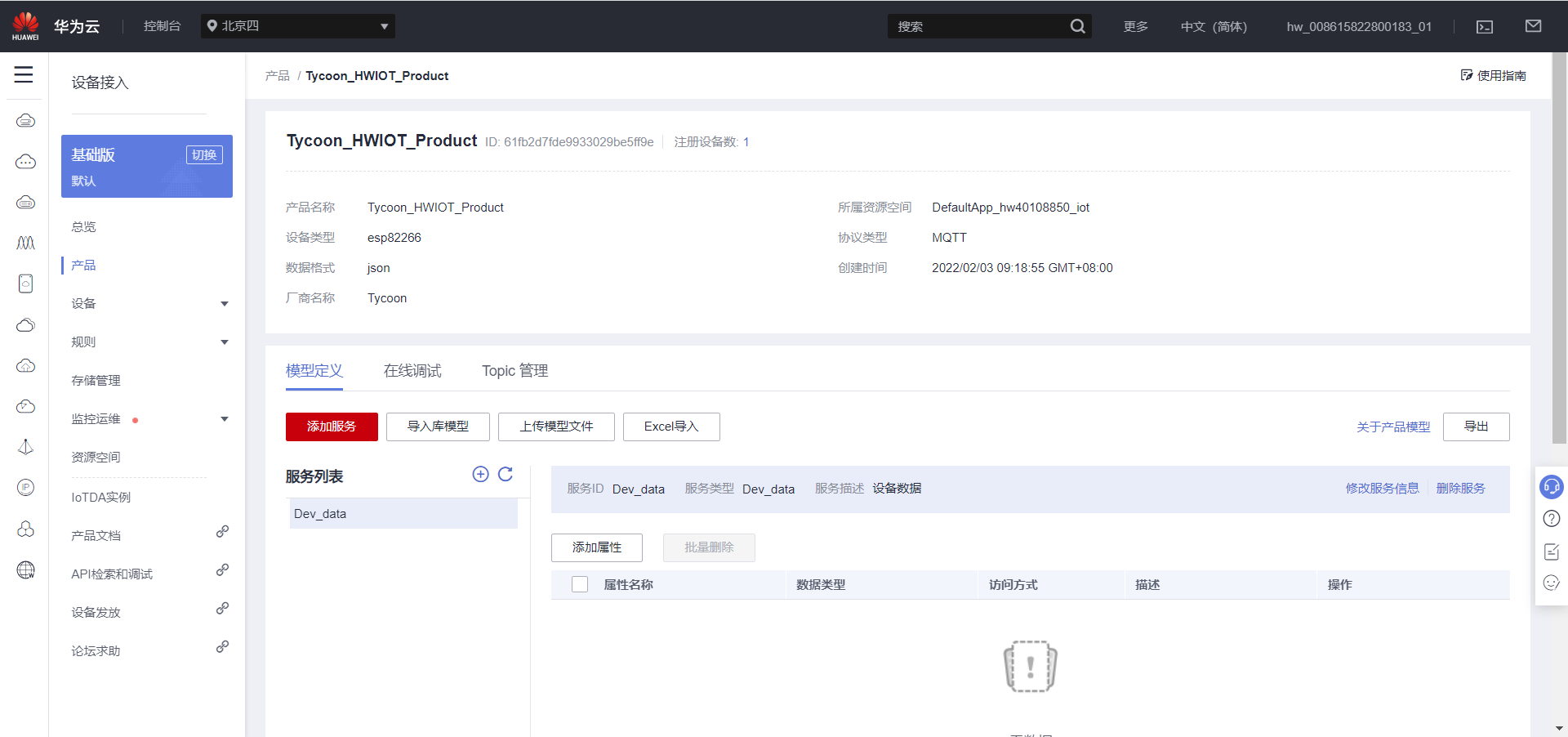Select Dev_data in the service list

[403, 514]
